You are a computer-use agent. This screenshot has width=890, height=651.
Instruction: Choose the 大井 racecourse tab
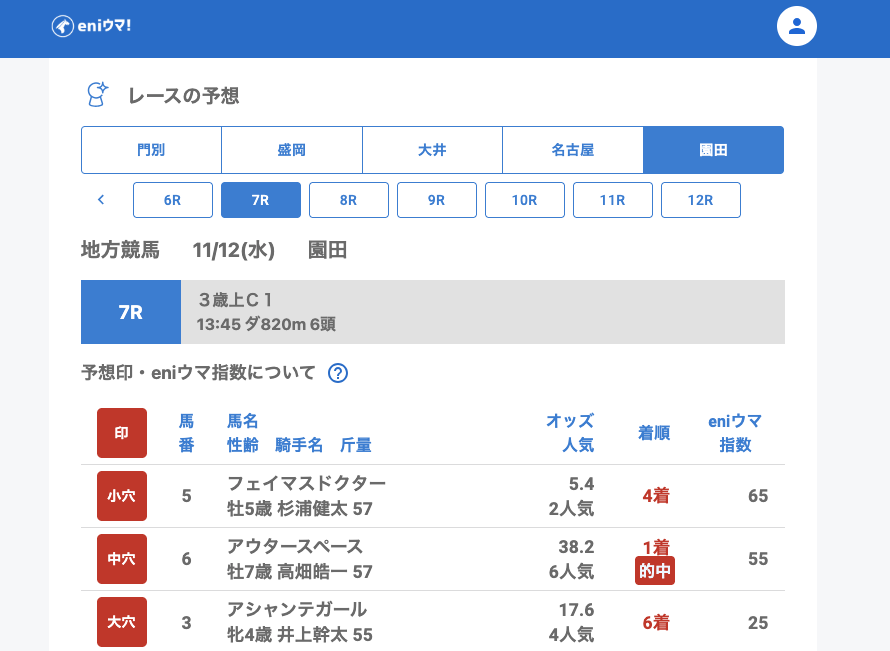pos(432,150)
